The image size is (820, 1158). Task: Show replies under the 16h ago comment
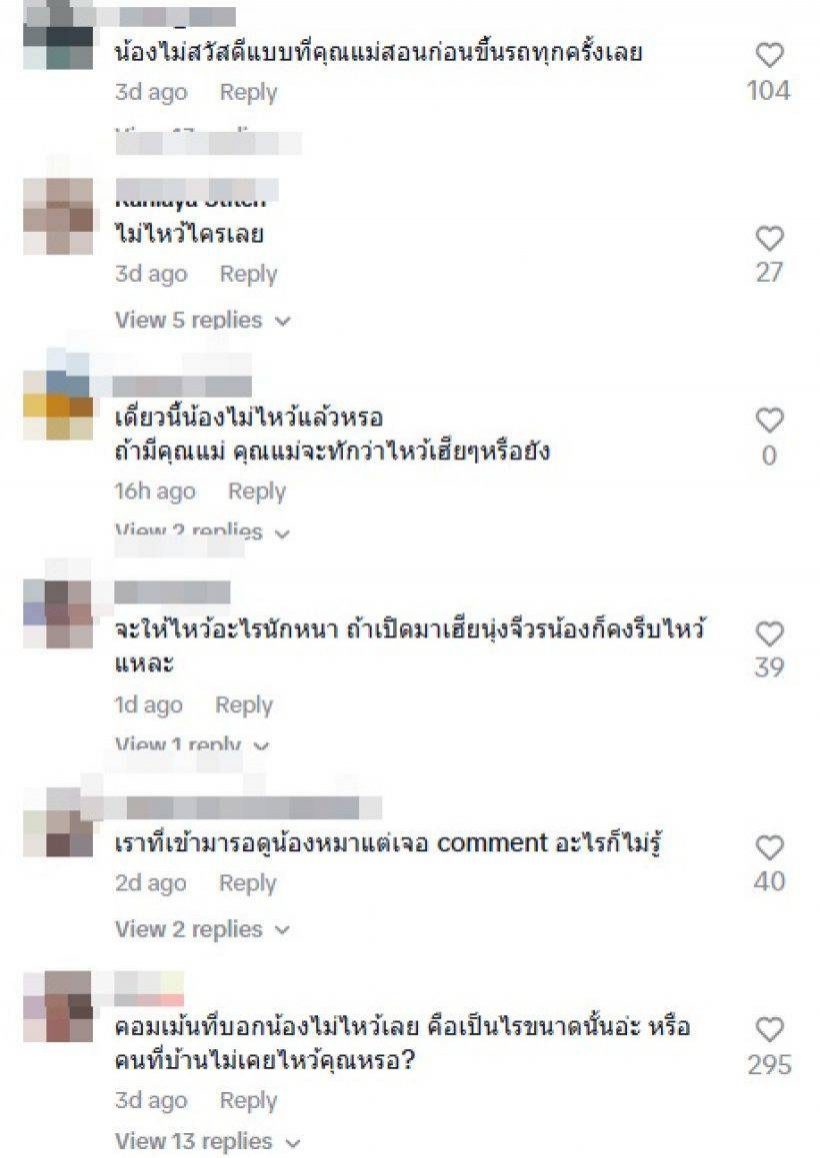[x=203, y=531]
